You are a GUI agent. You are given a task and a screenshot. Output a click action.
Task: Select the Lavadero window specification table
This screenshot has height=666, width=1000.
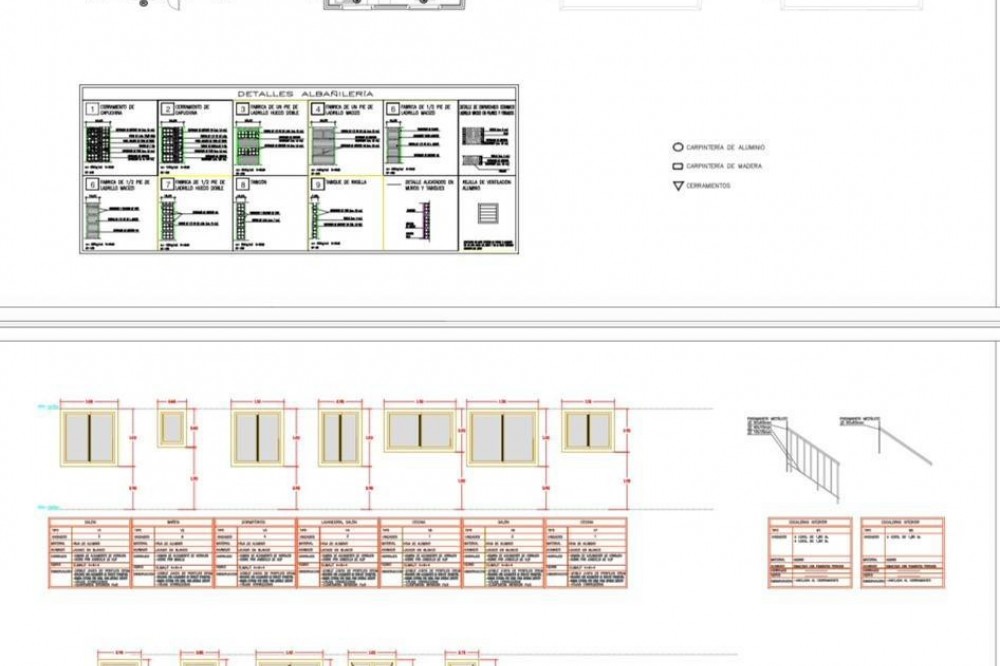point(336,553)
